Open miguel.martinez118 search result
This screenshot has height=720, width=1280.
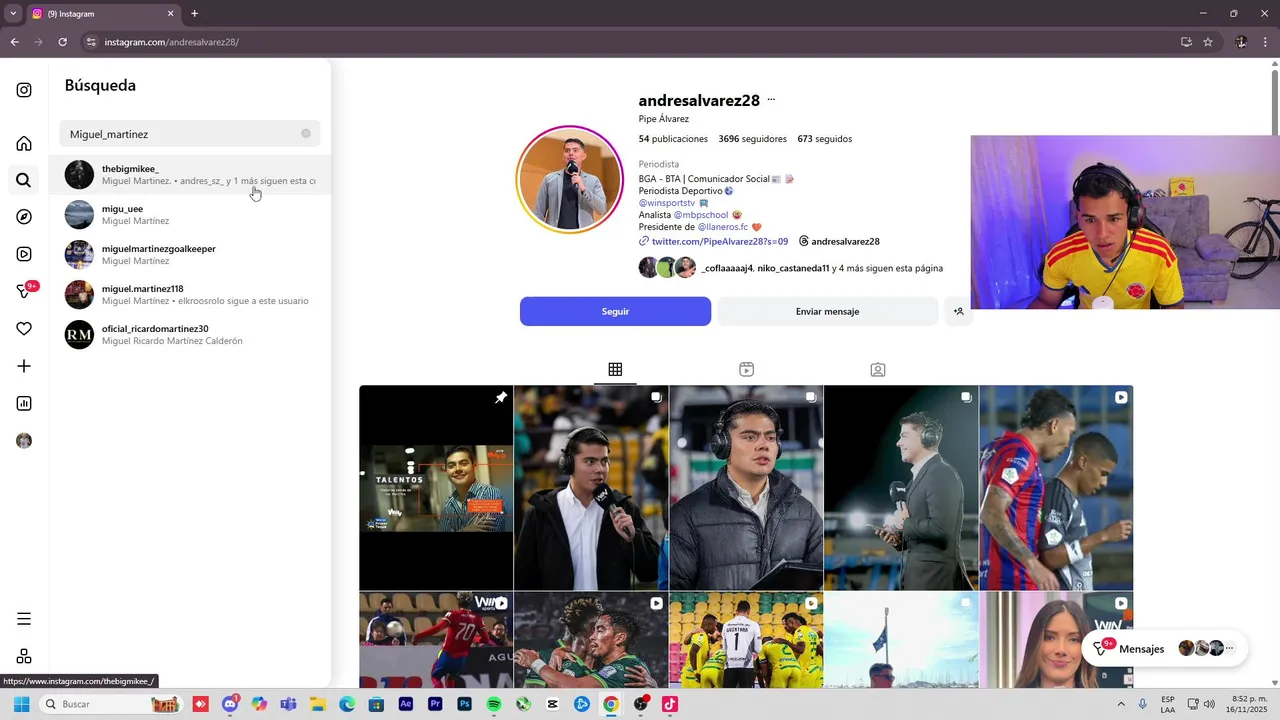point(190,294)
